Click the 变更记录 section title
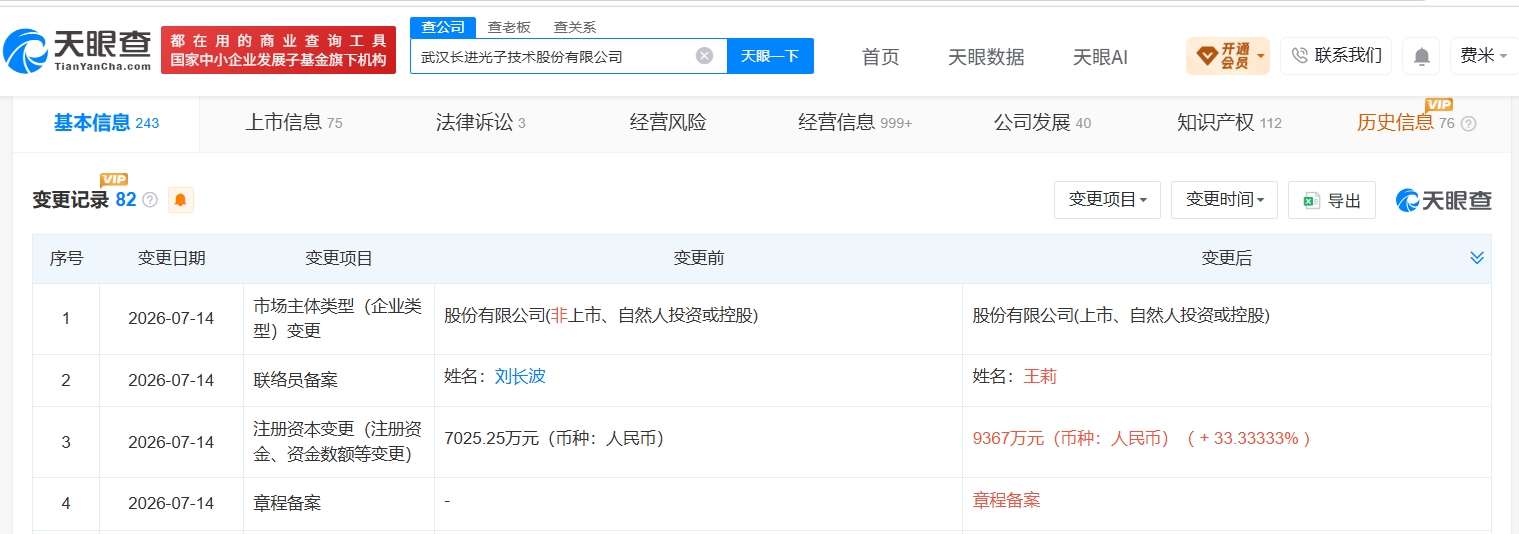The image size is (1519, 534). [x=70, y=200]
